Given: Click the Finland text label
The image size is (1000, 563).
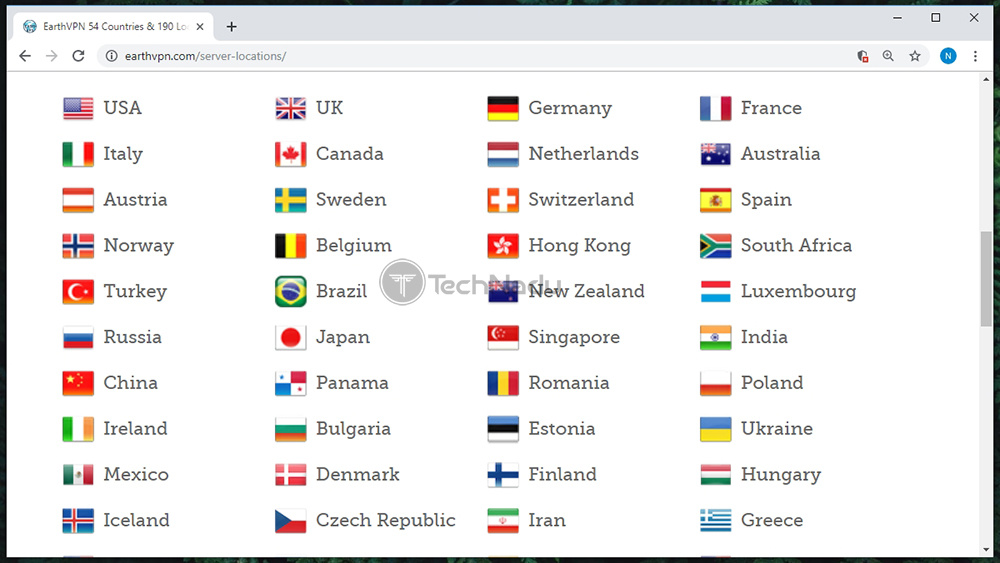Looking at the screenshot, I should 562,475.
